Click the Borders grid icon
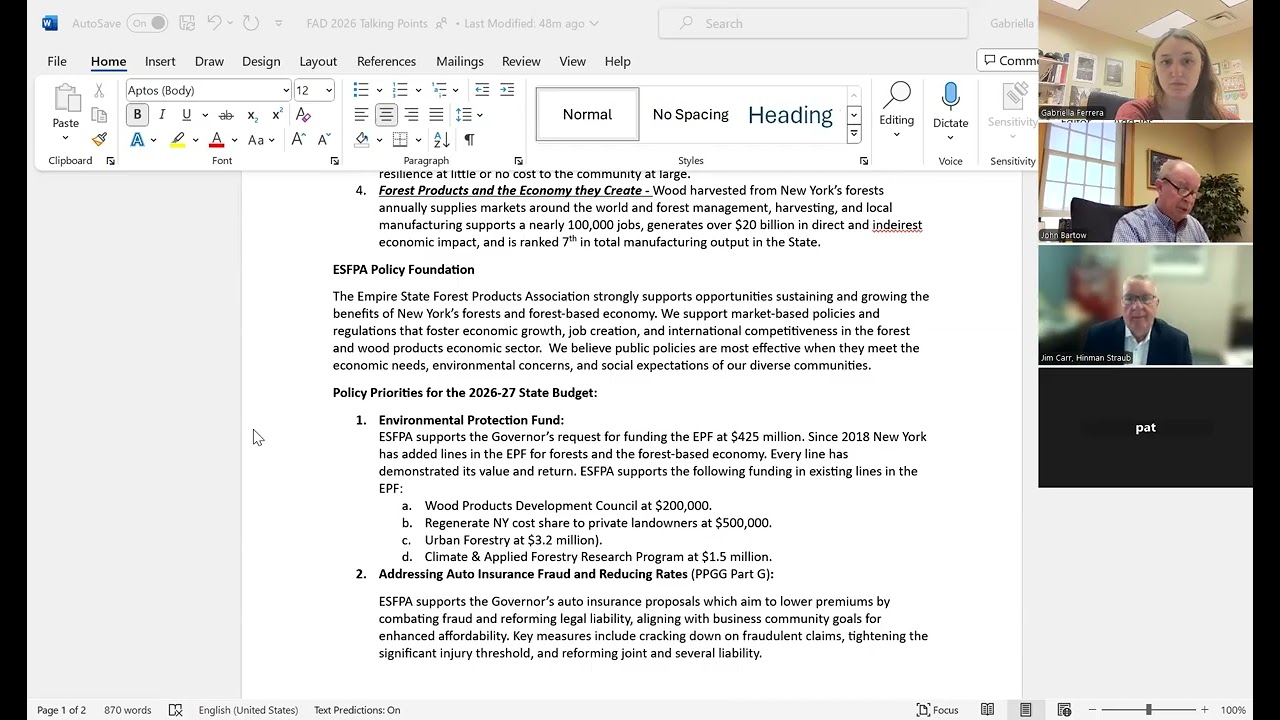Viewport: 1280px width, 720px height. coord(400,140)
